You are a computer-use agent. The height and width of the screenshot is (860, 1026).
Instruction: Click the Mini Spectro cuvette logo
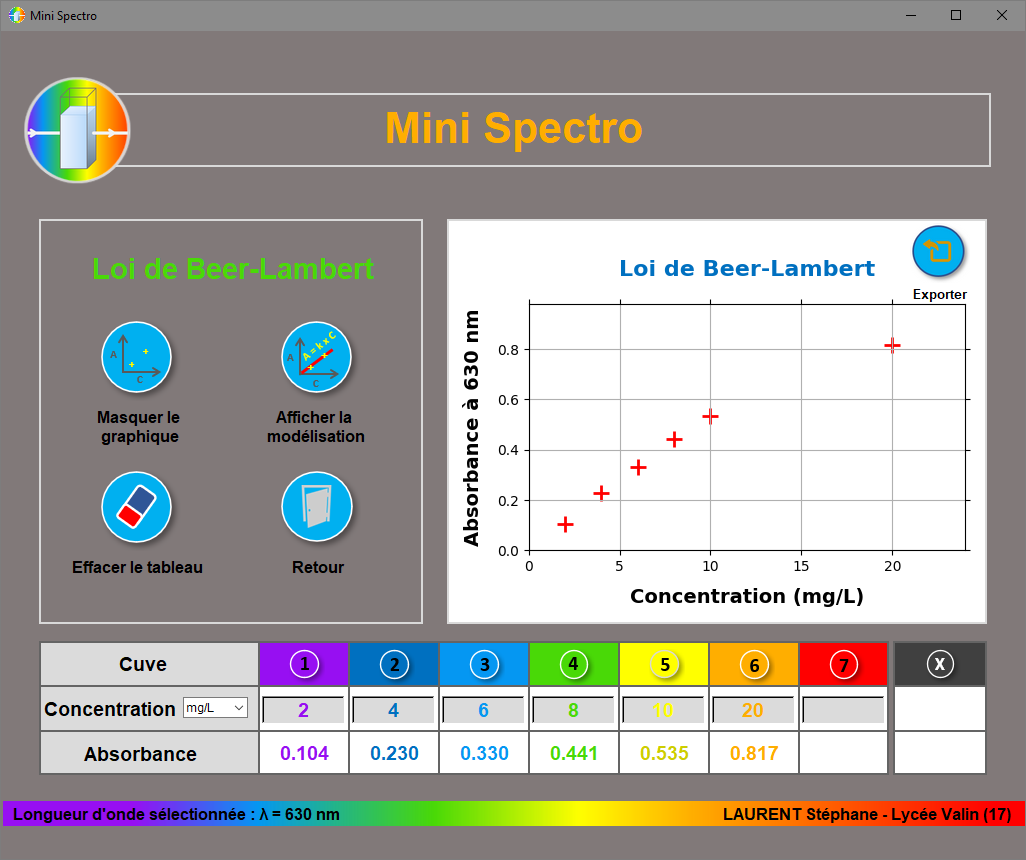coord(77,130)
